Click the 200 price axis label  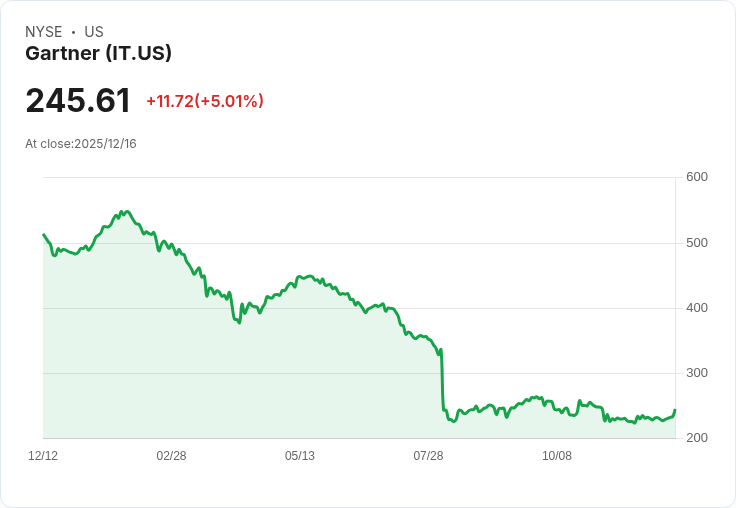coord(697,438)
